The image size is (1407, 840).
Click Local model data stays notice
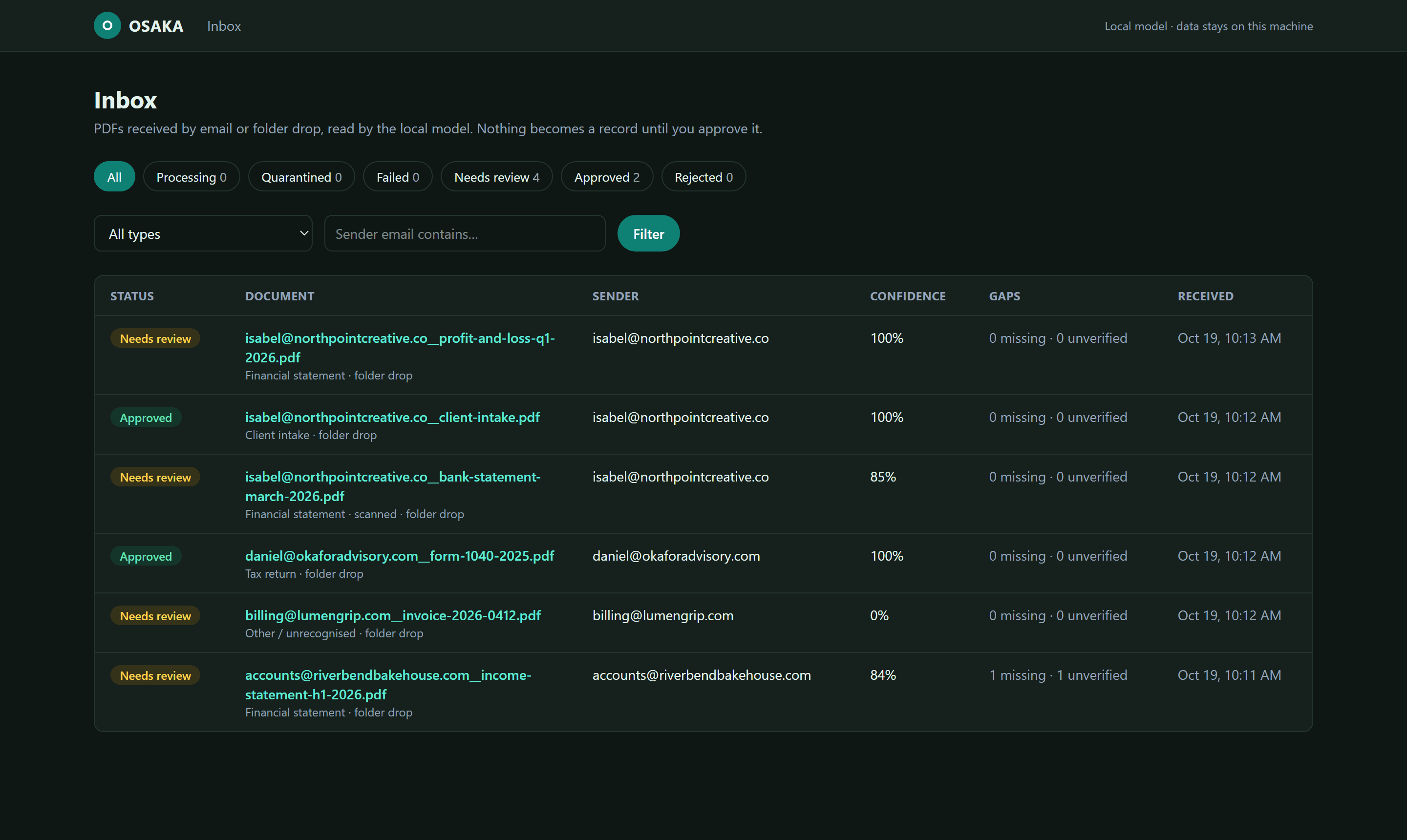pos(1208,26)
